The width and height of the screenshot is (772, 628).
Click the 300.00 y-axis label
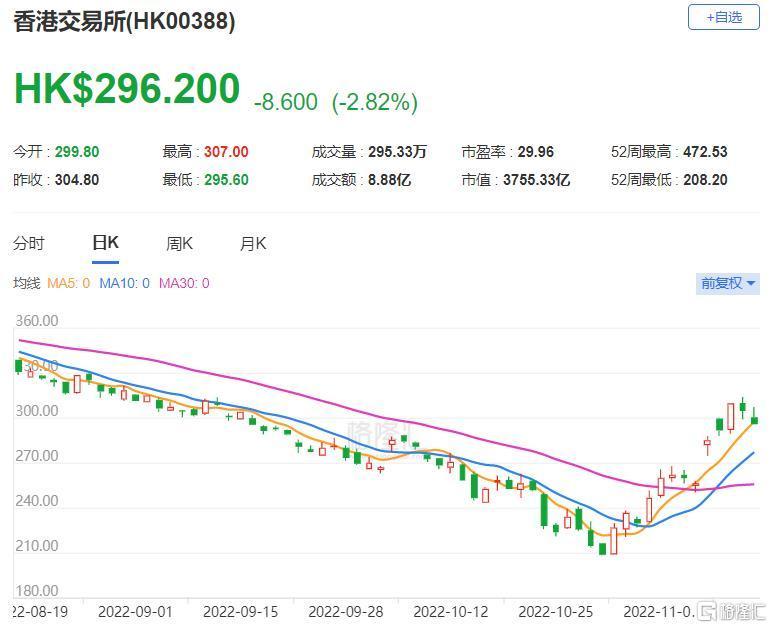pyautogui.click(x=37, y=411)
